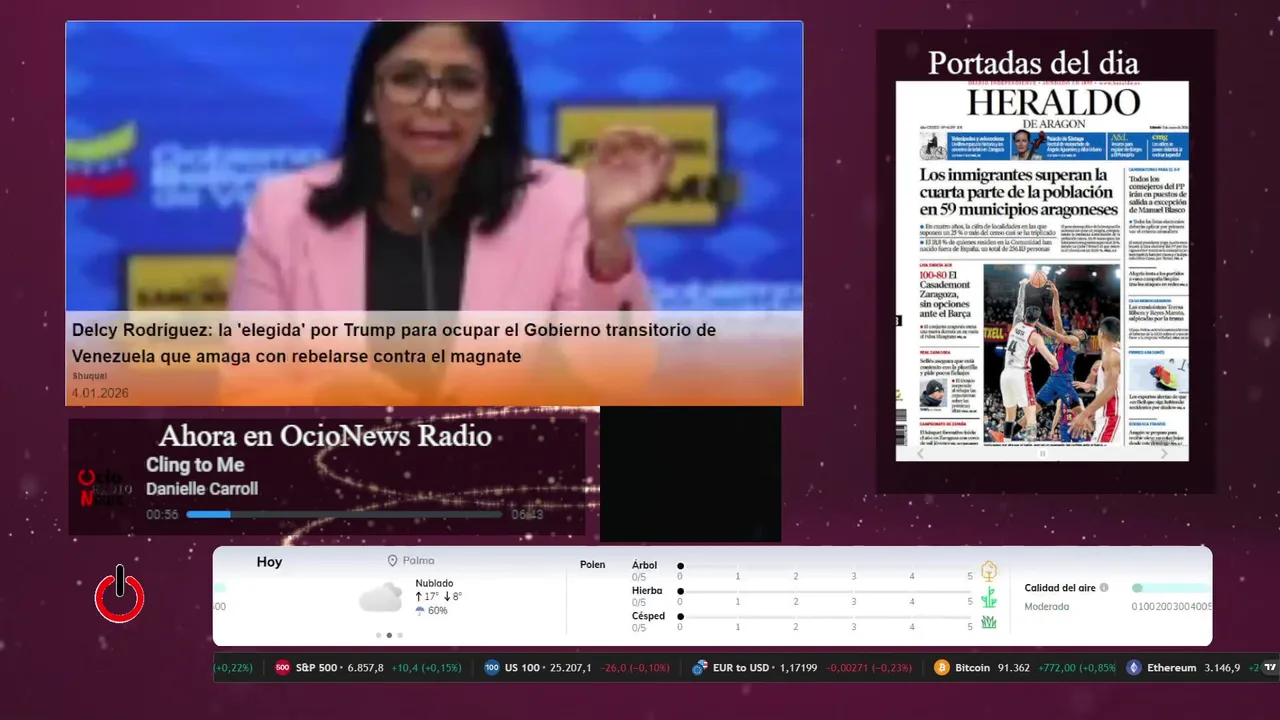Click the S&P 500 ticker icon
Screen dimensions: 1280x720
(283, 668)
